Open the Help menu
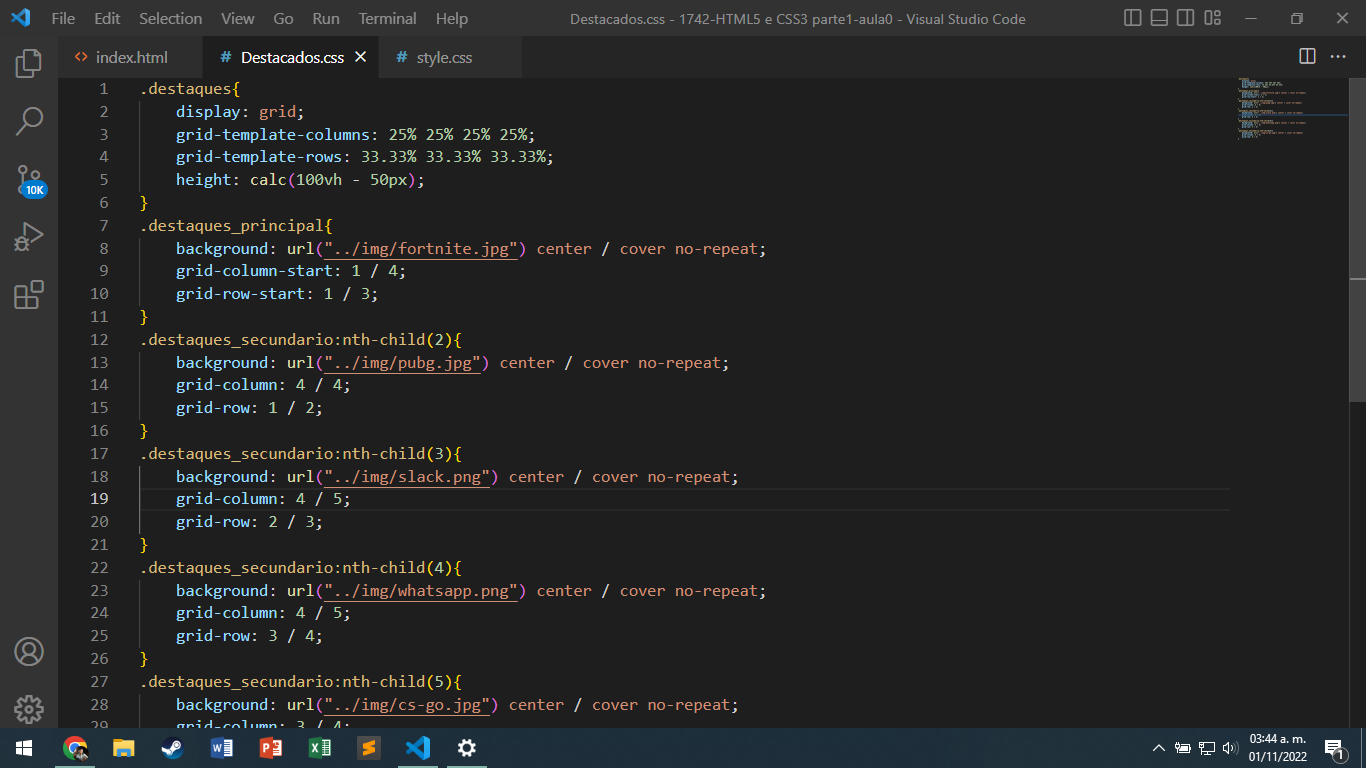1366x768 pixels. [x=452, y=18]
